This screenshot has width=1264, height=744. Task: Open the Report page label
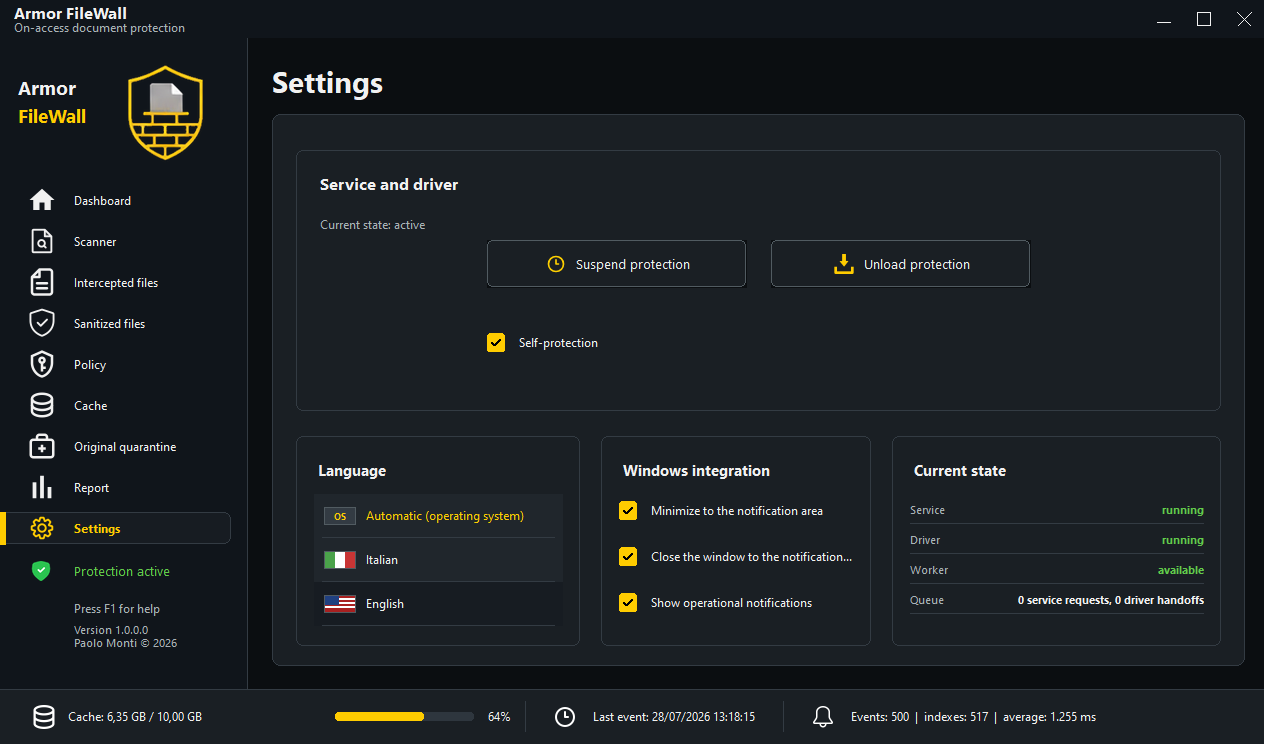tap(91, 488)
